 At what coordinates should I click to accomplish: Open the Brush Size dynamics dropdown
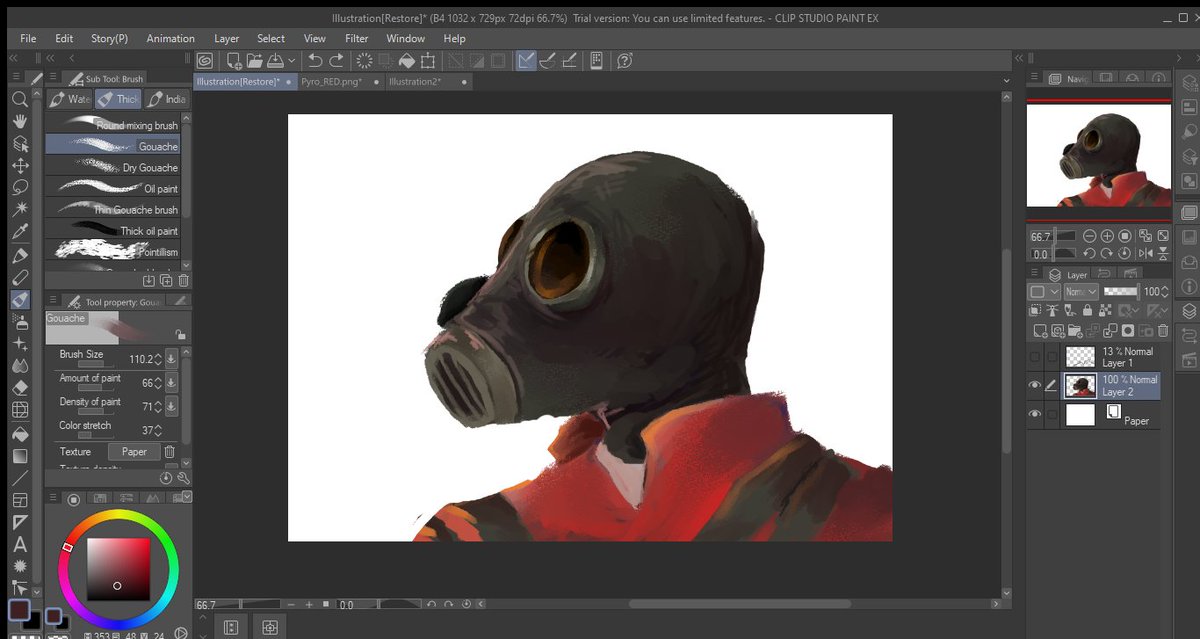[x=171, y=358]
